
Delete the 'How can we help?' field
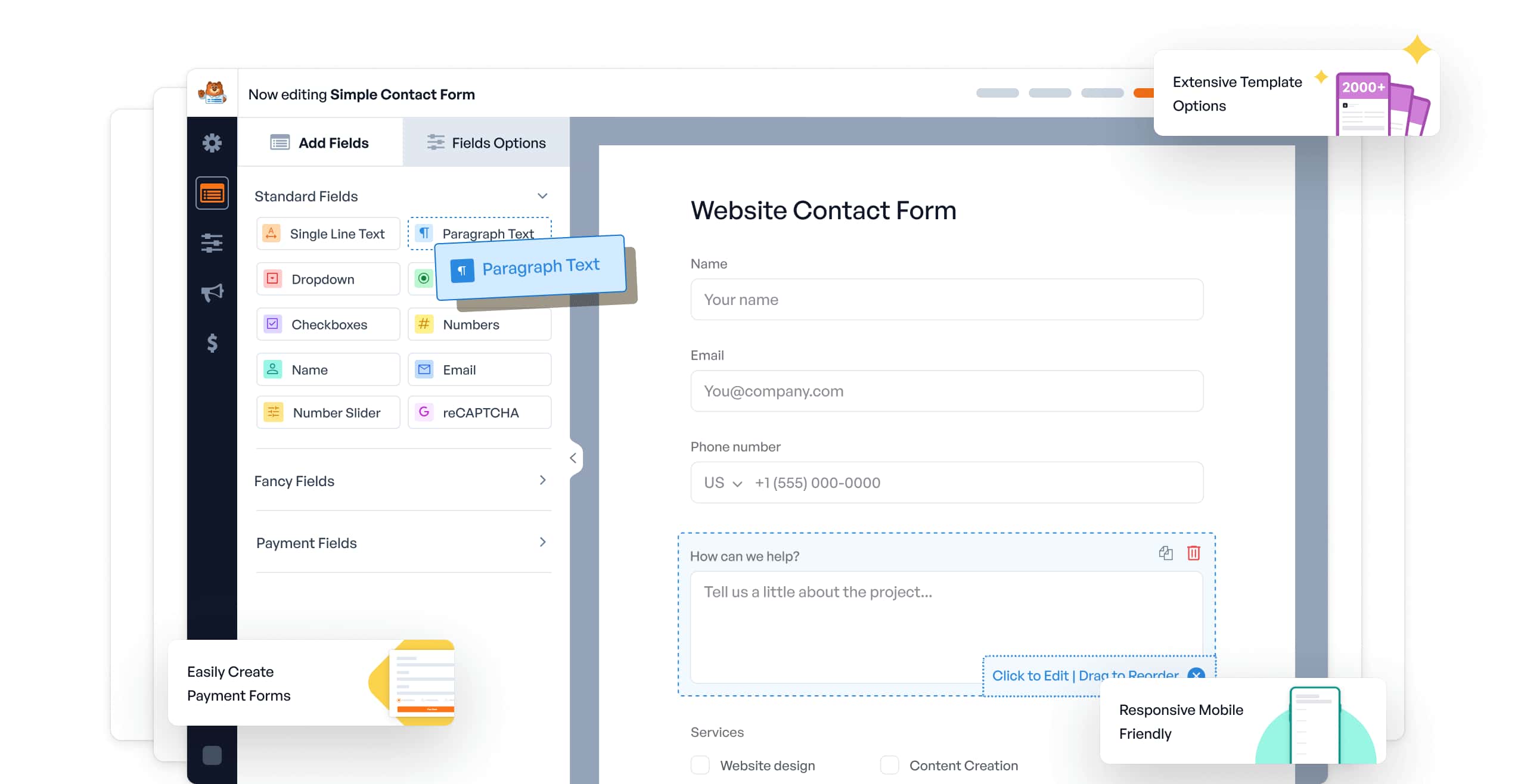pos(1193,553)
